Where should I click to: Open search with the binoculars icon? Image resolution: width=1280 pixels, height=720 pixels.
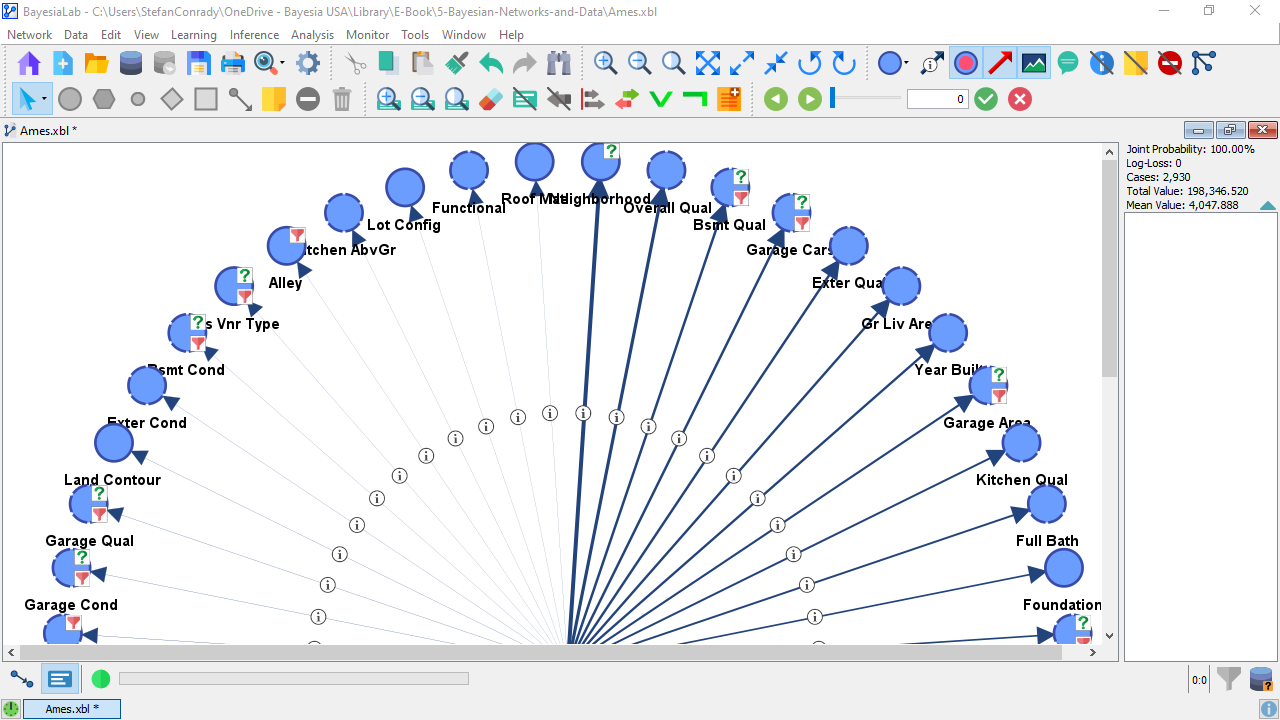[x=559, y=64]
